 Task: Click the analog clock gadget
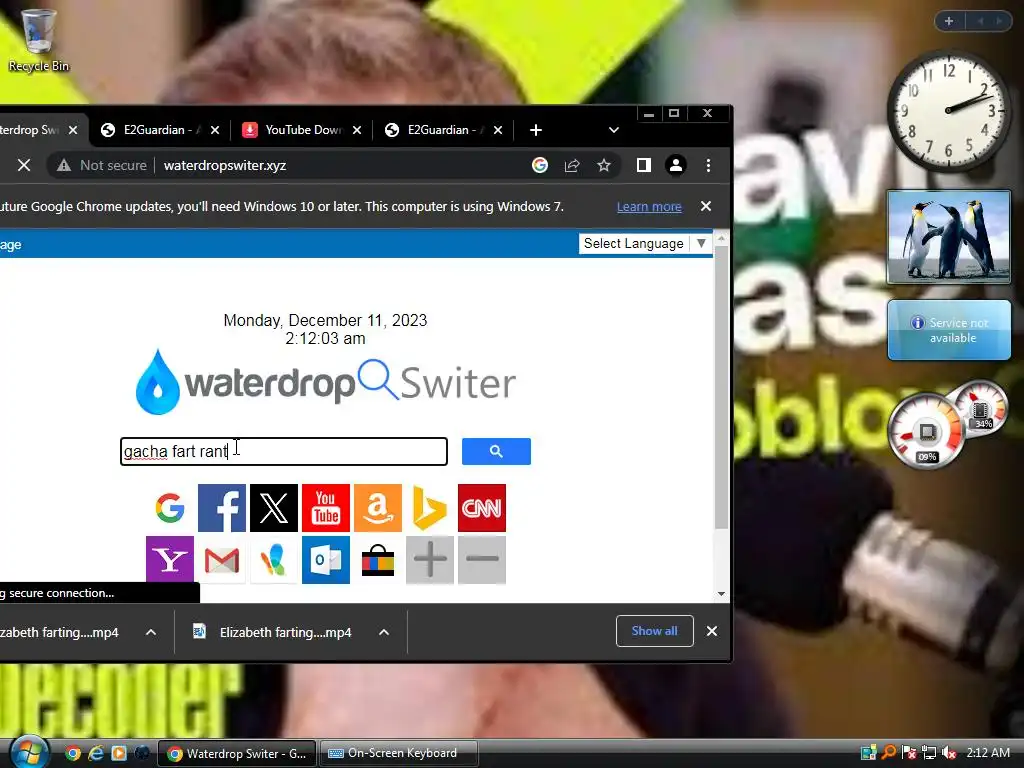point(948,110)
